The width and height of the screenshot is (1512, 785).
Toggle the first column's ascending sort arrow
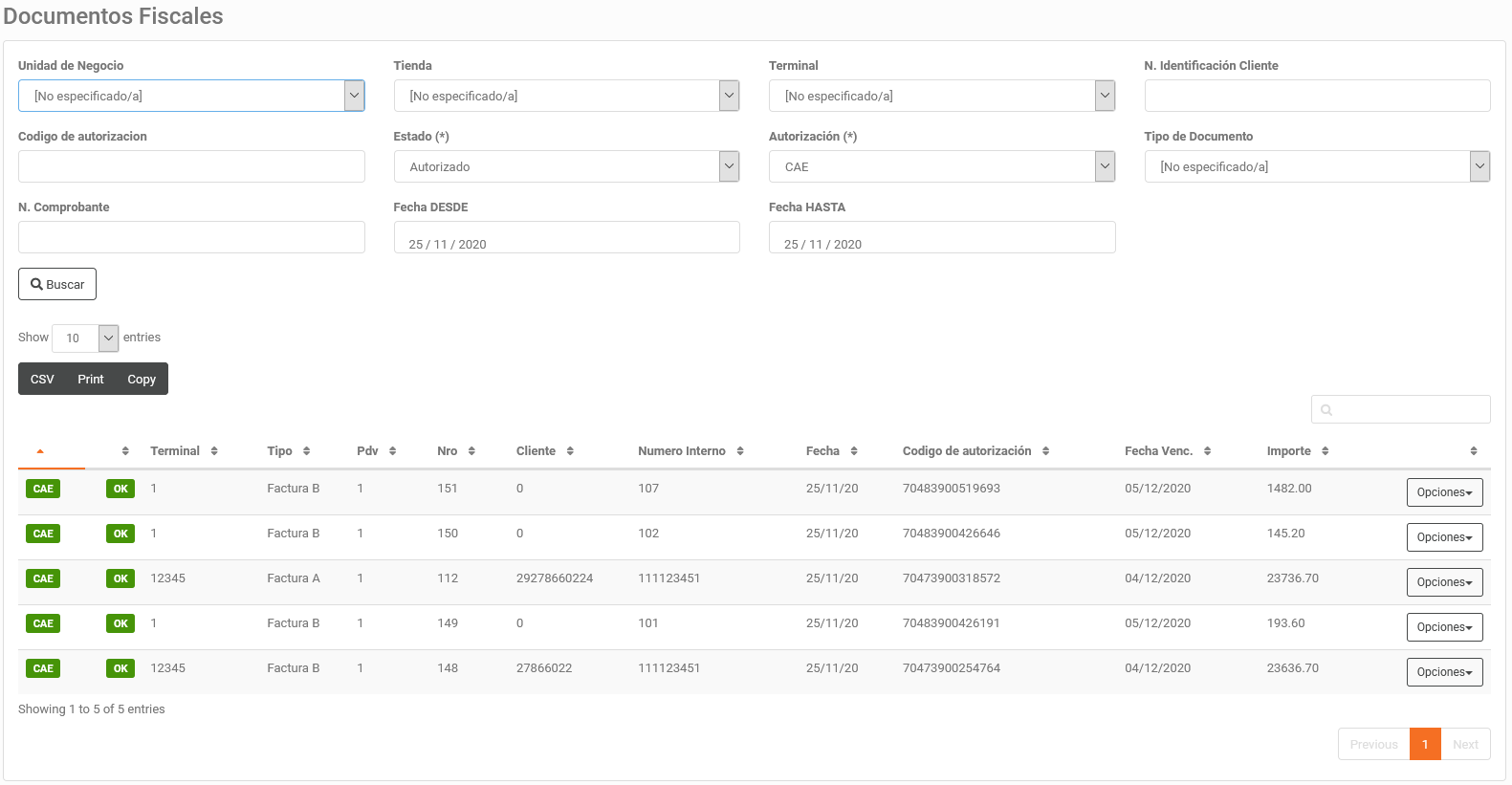(40, 451)
